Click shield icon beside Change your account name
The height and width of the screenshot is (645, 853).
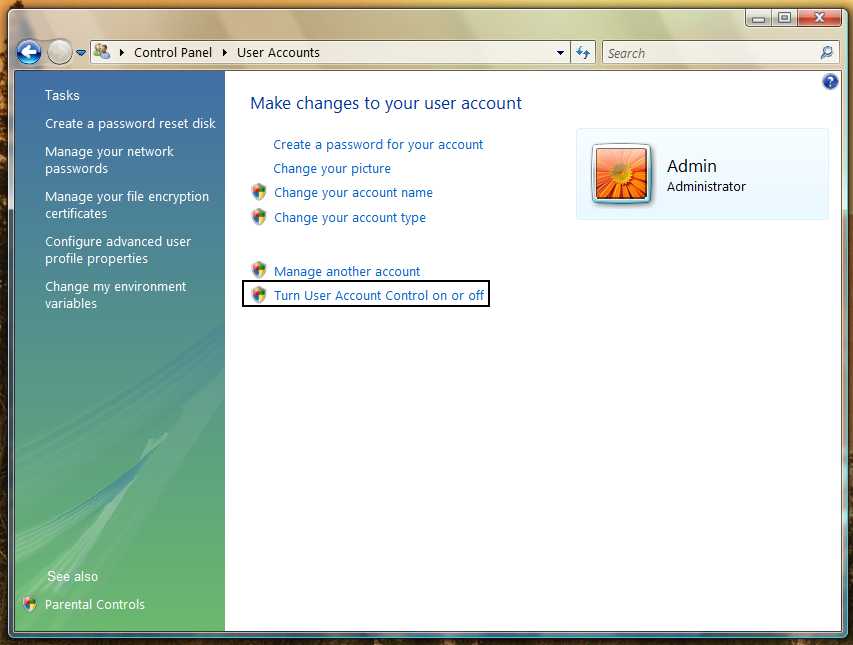(x=259, y=191)
